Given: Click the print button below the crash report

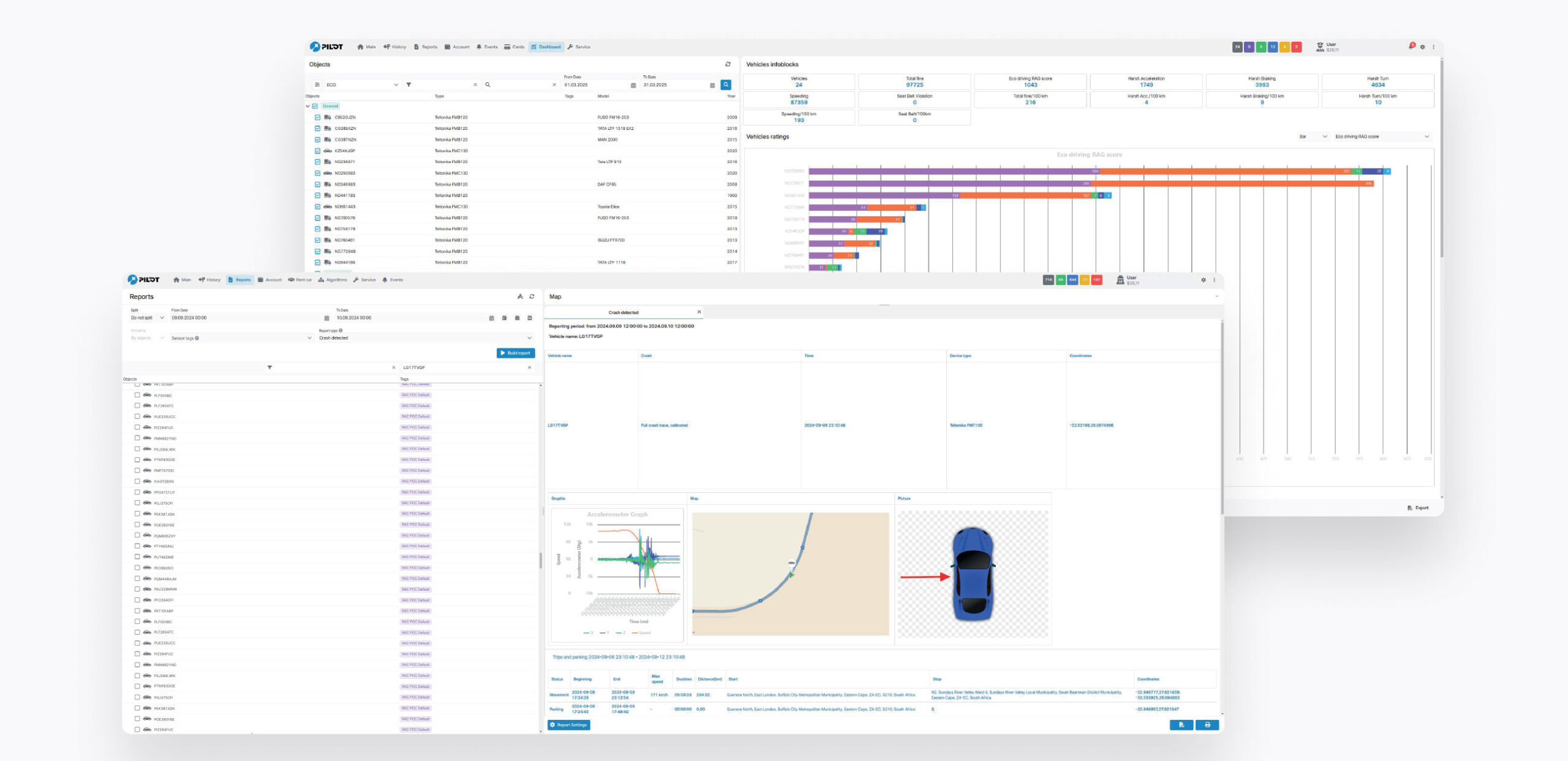Looking at the screenshot, I should point(1207,725).
